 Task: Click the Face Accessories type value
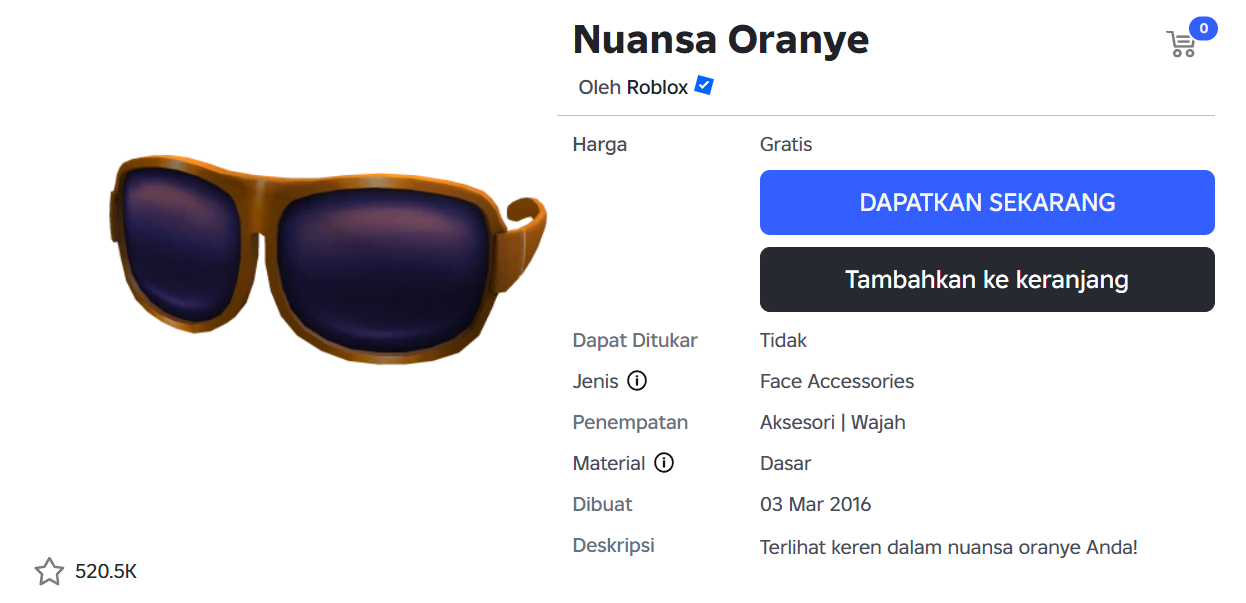(836, 381)
